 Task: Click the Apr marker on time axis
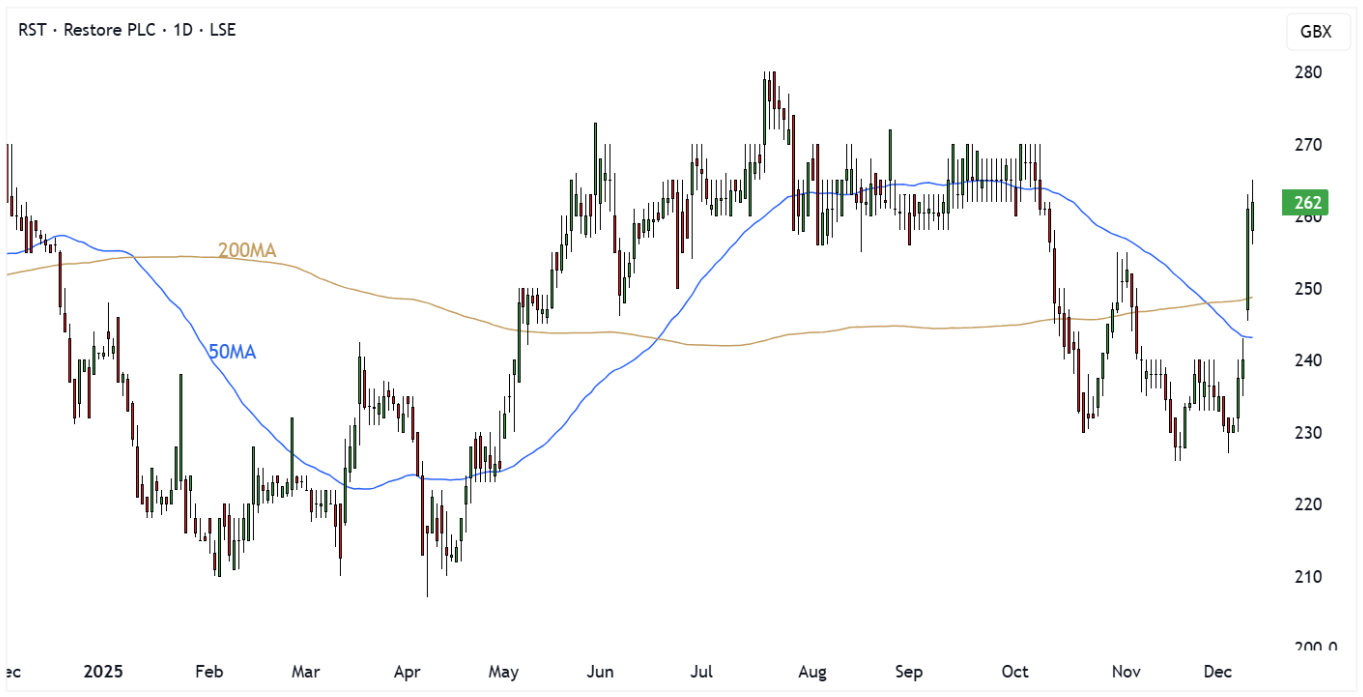(407, 671)
